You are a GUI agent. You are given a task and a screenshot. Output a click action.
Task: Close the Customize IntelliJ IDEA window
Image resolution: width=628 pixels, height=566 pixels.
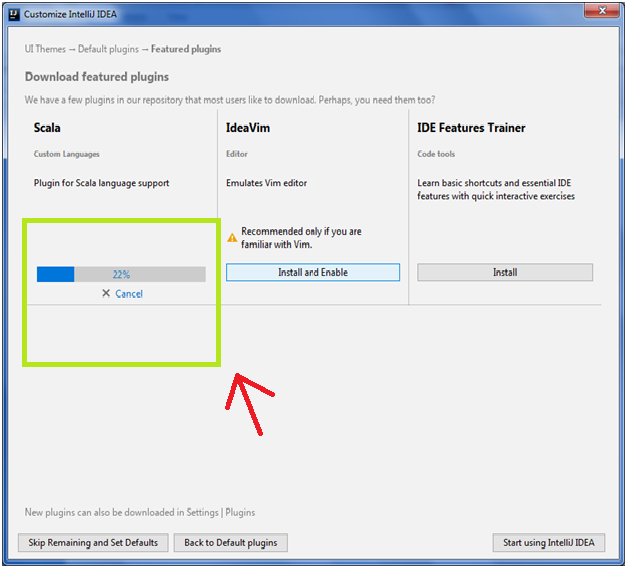602,11
